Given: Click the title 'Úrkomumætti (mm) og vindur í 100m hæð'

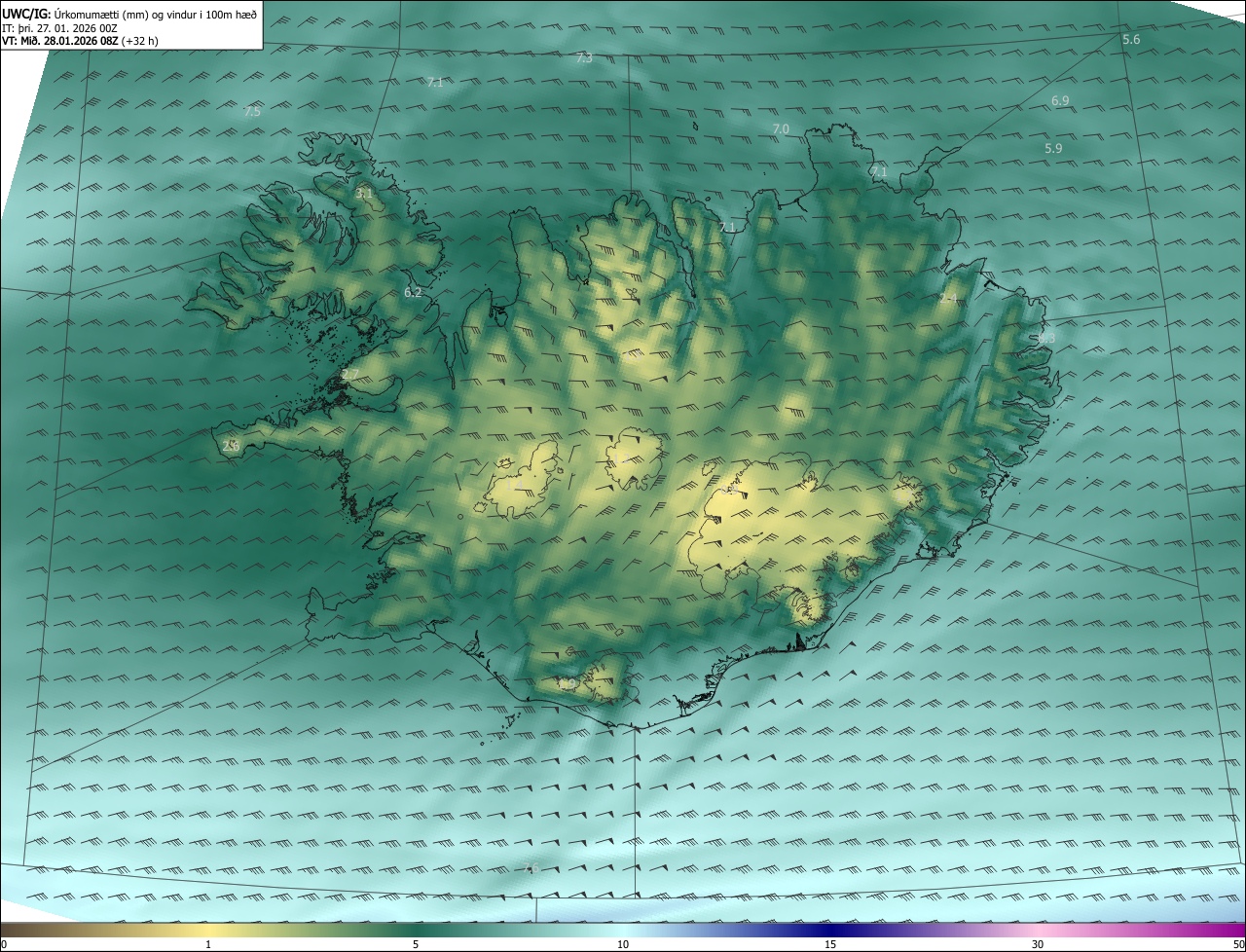Looking at the screenshot, I should 156,13.
